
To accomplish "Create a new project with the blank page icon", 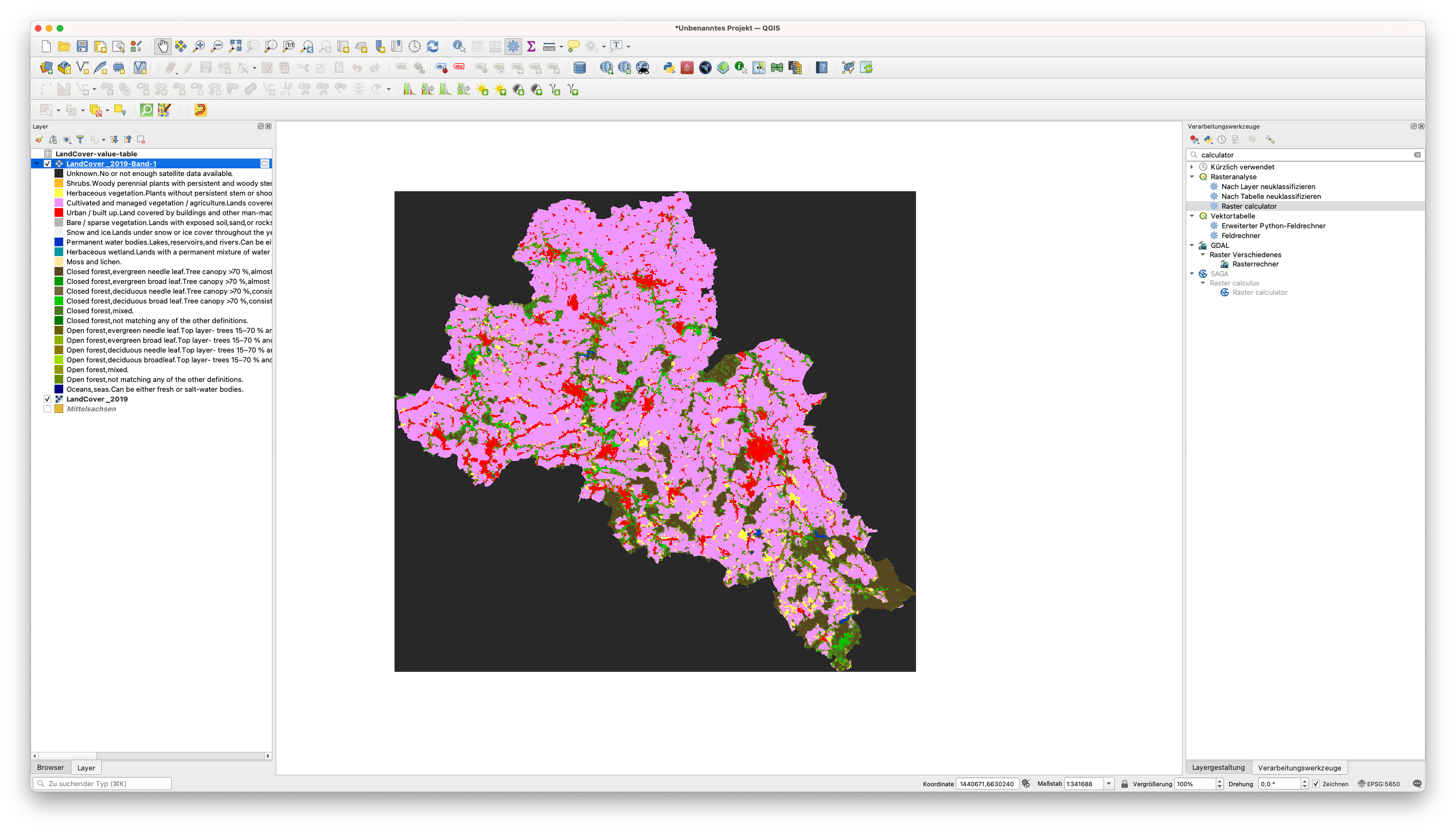I will coord(46,46).
